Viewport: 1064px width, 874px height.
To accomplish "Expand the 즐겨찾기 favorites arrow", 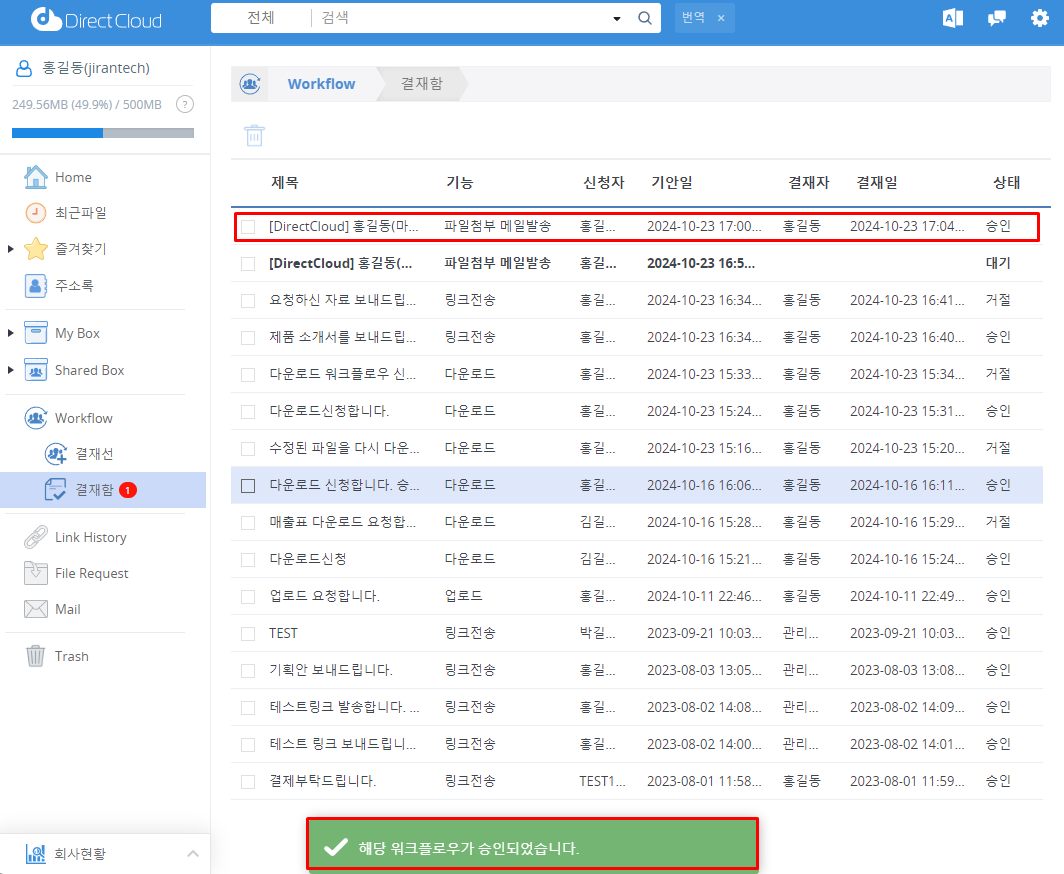I will click(x=11, y=249).
